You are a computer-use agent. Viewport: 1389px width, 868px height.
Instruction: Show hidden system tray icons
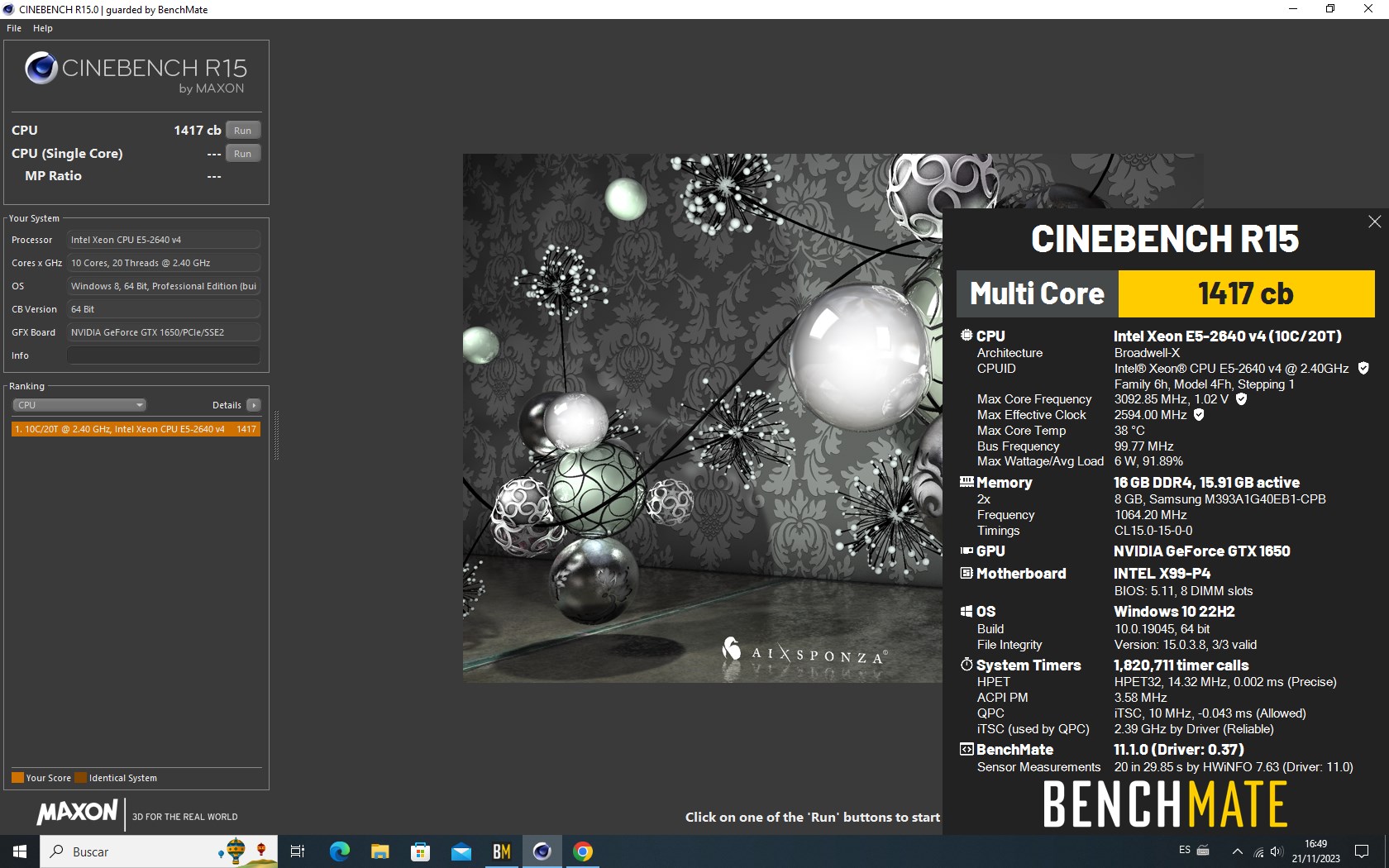coord(1237,851)
